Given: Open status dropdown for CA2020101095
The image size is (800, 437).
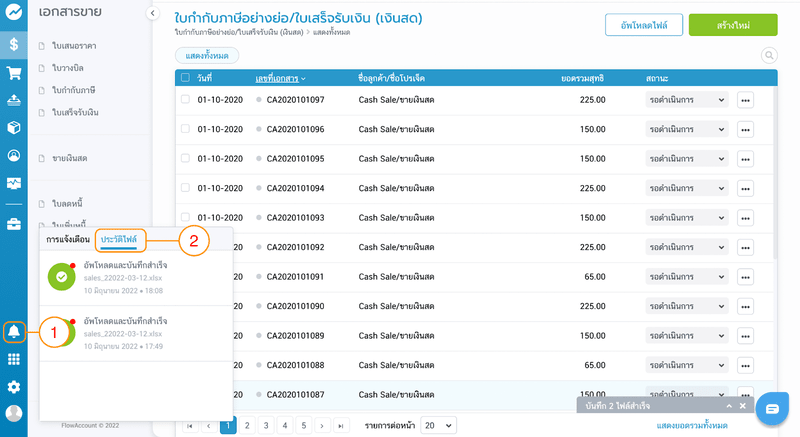Looking at the screenshot, I should coord(687,159).
